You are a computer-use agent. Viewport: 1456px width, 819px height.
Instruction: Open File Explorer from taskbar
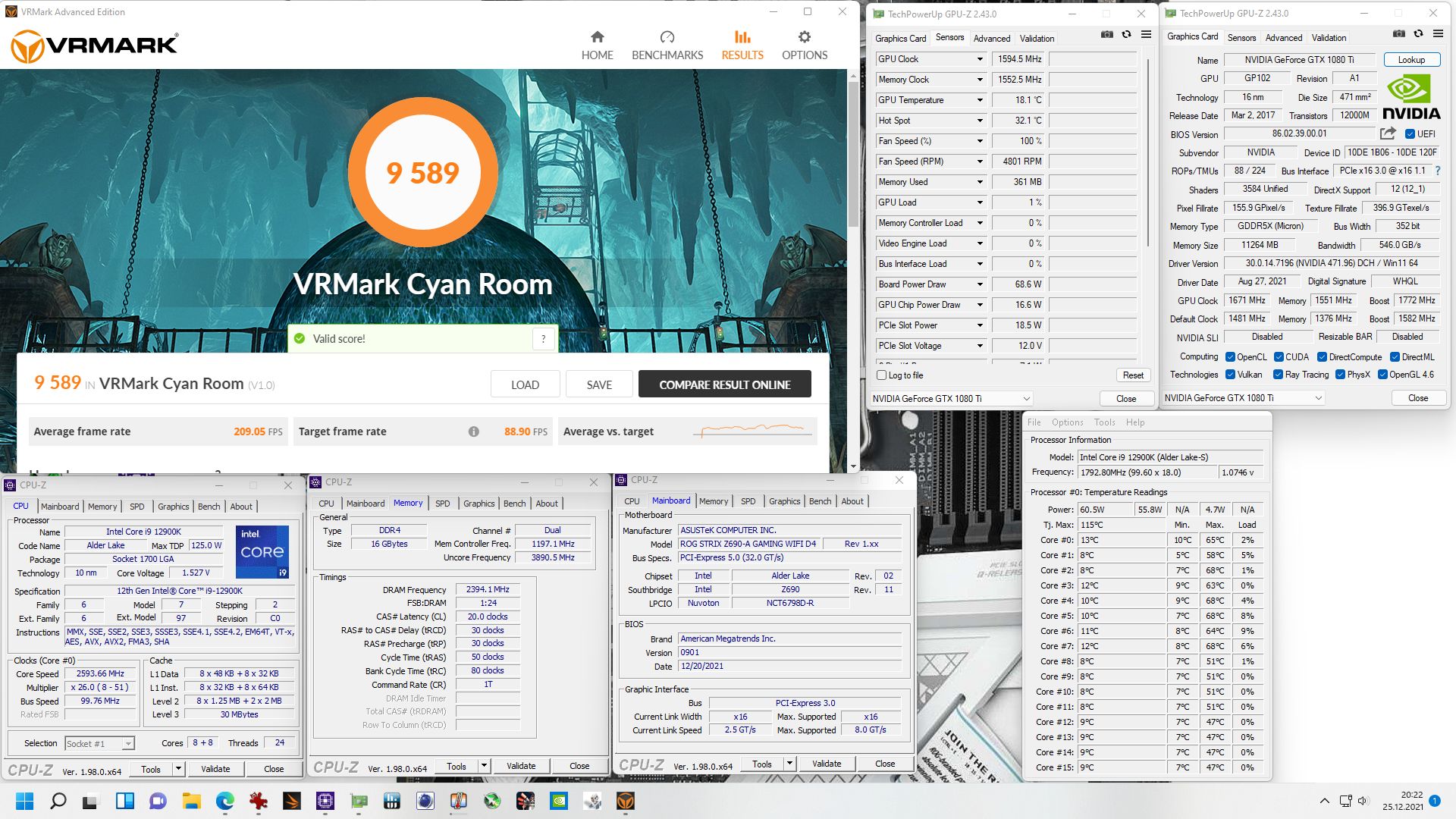coord(191,801)
